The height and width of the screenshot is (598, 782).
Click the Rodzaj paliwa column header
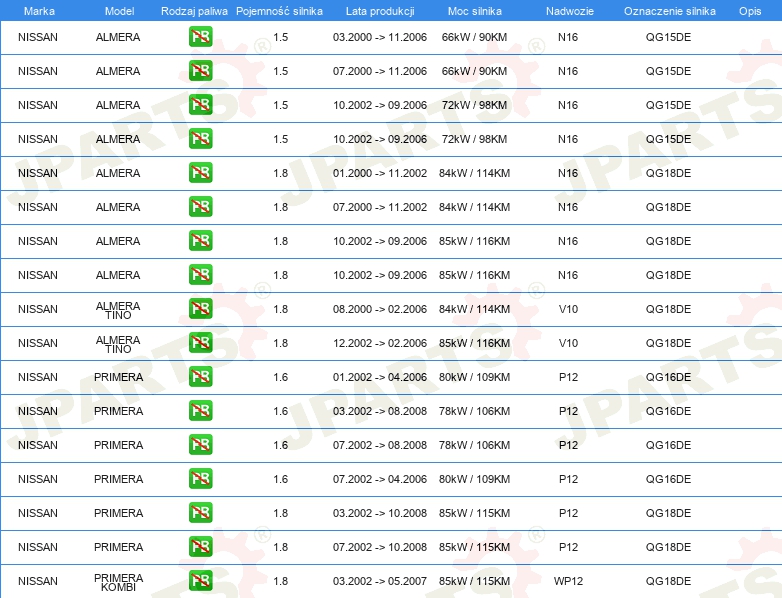tap(194, 11)
